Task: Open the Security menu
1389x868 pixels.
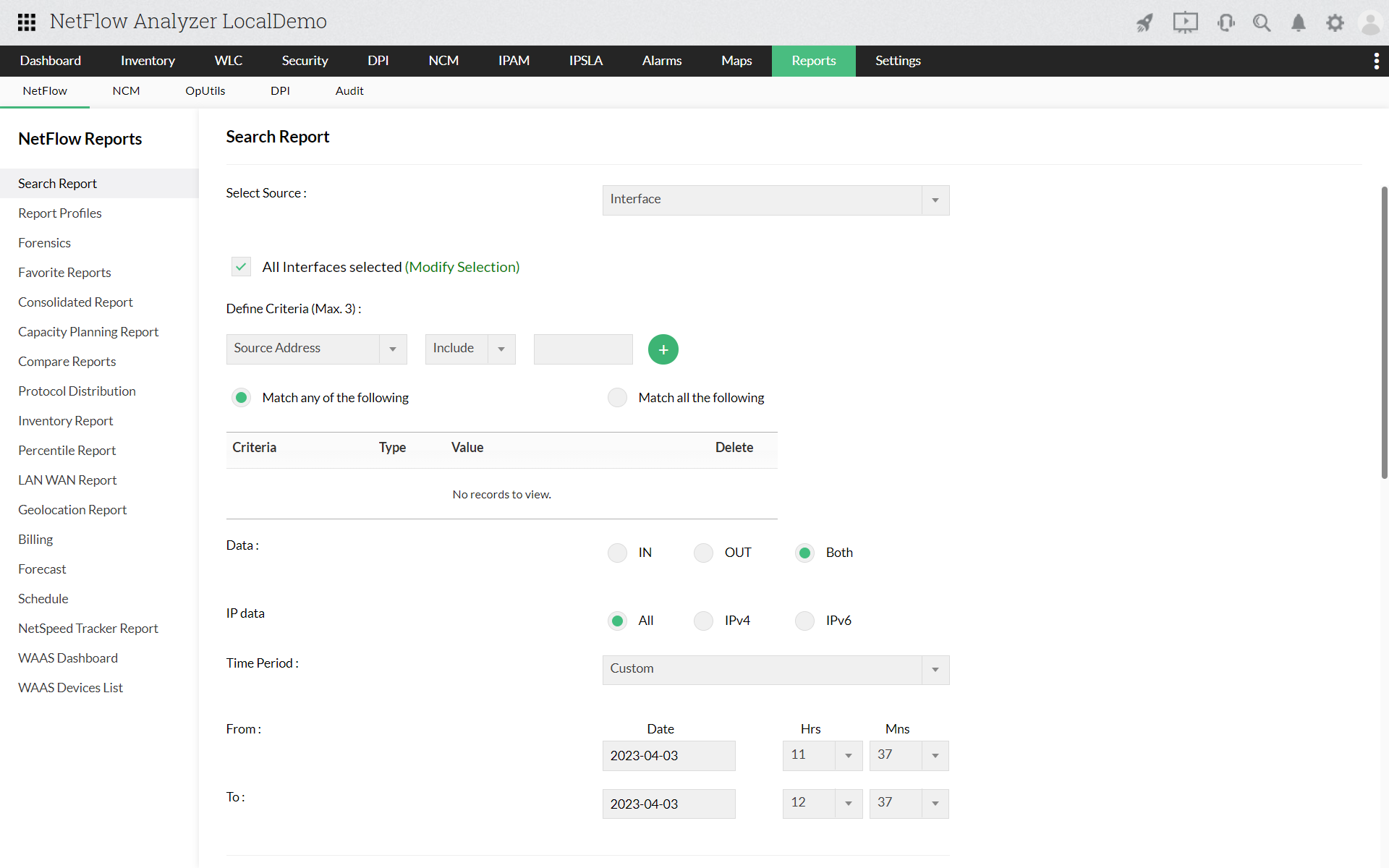Action: 305,61
